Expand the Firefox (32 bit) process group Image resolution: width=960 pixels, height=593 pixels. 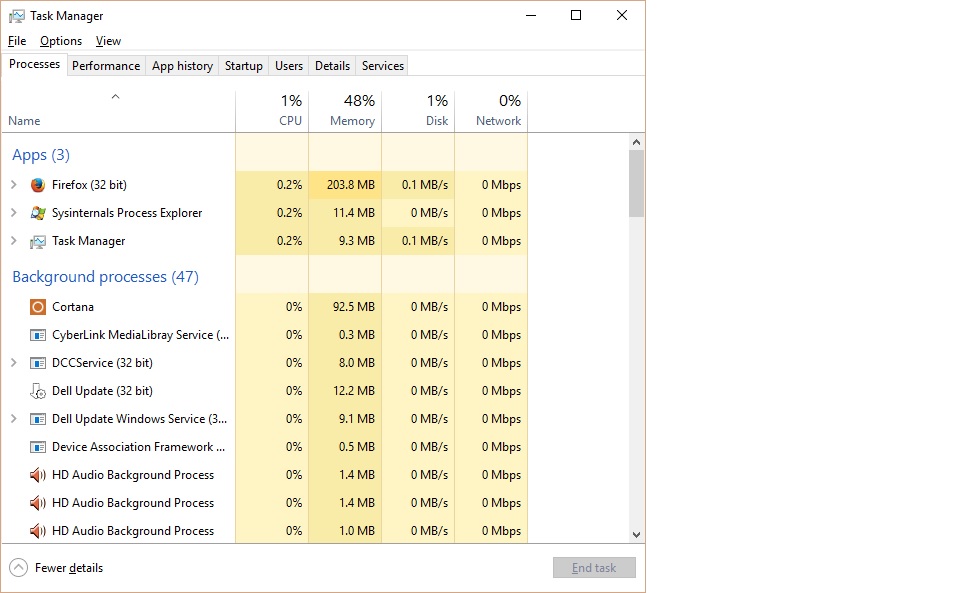coord(14,185)
